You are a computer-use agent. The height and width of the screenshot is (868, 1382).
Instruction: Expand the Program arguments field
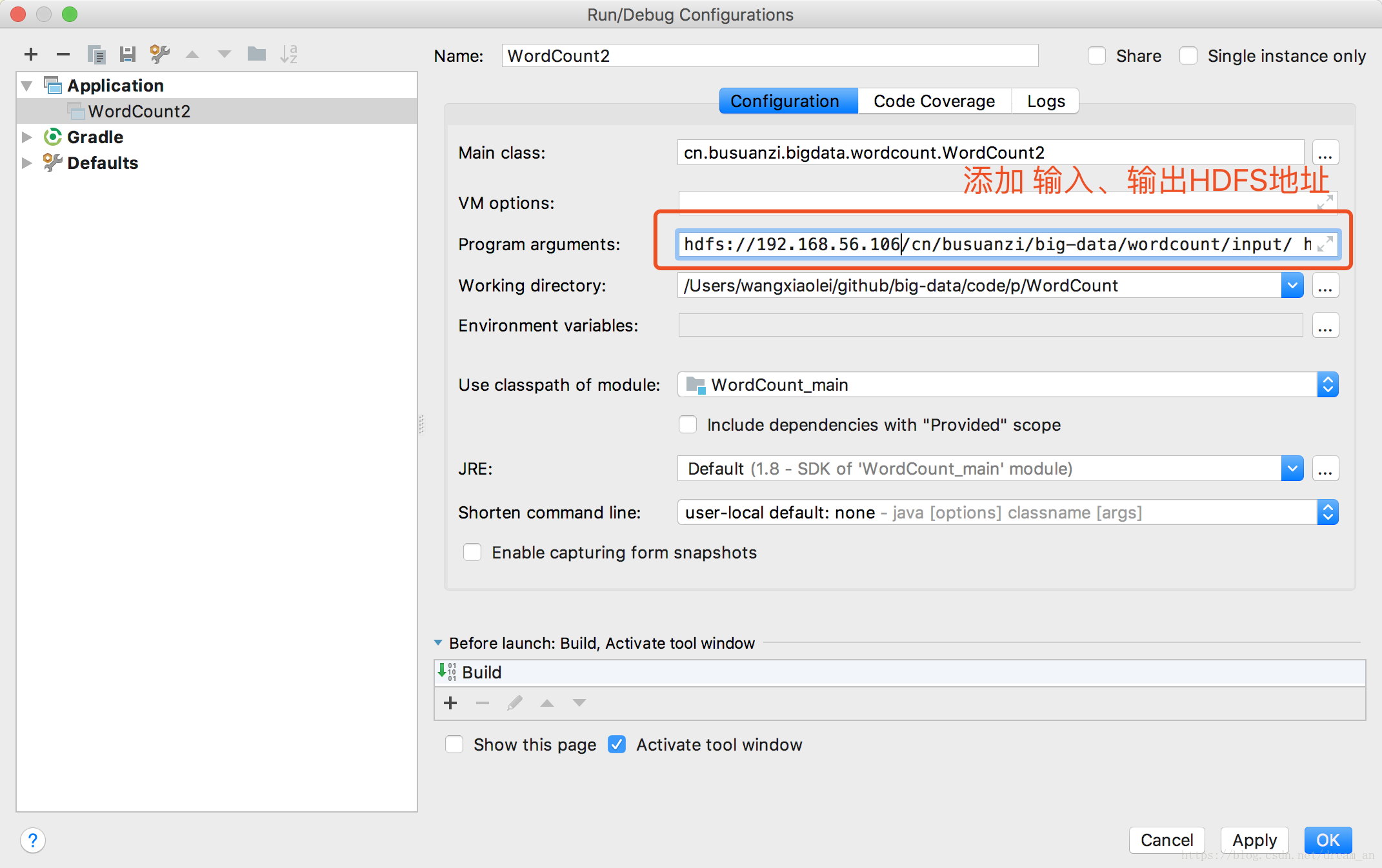pyautogui.click(x=1325, y=244)
